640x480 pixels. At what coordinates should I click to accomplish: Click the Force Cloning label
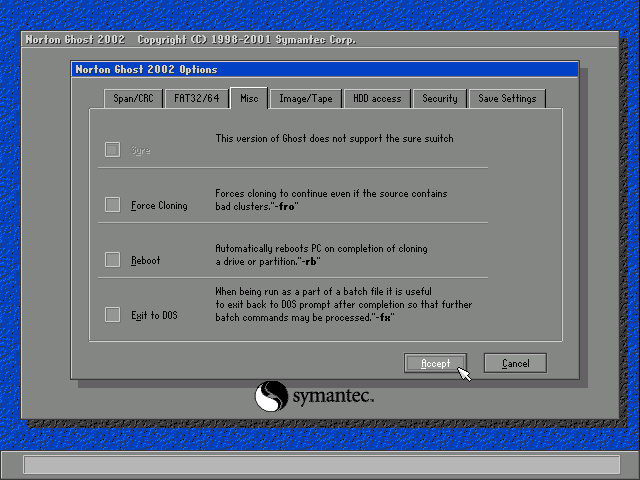coord(159,205)
